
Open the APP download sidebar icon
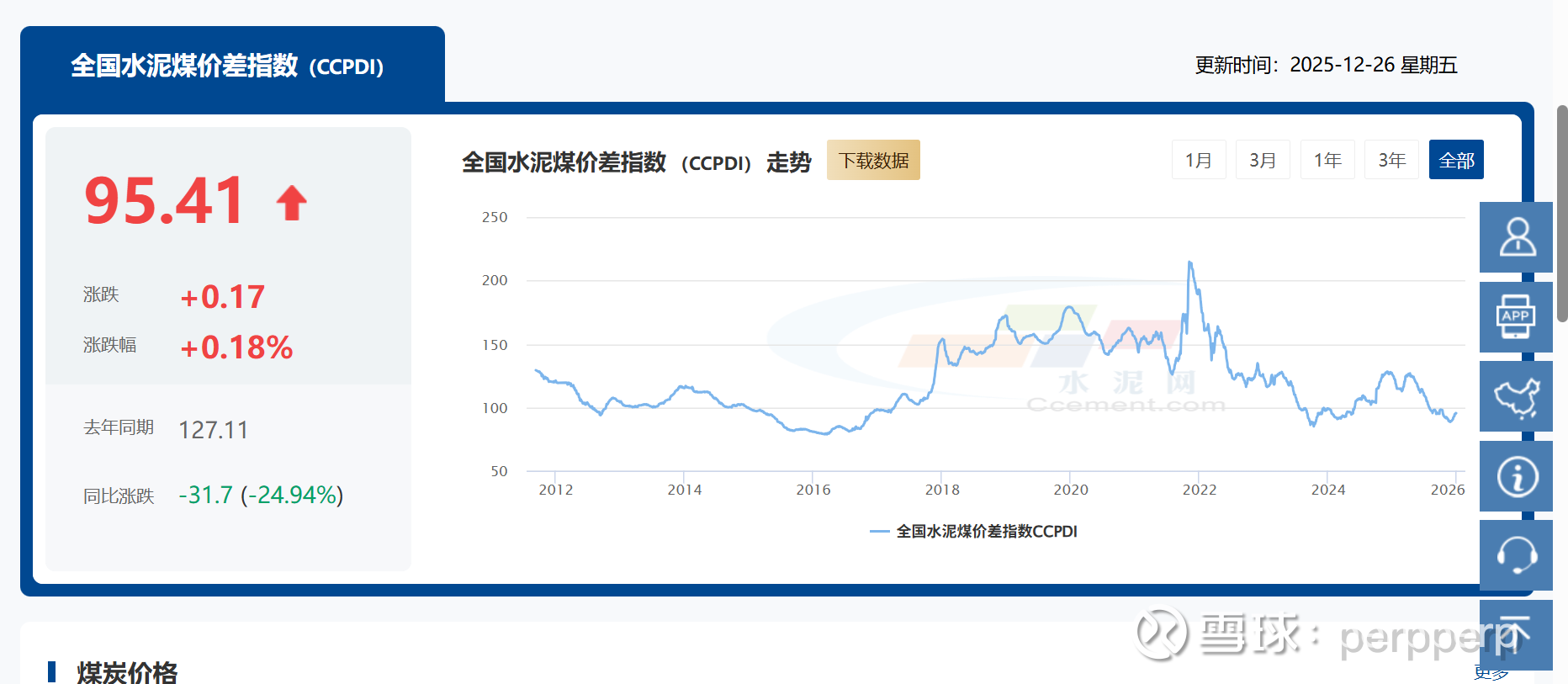pos(1516,317)
